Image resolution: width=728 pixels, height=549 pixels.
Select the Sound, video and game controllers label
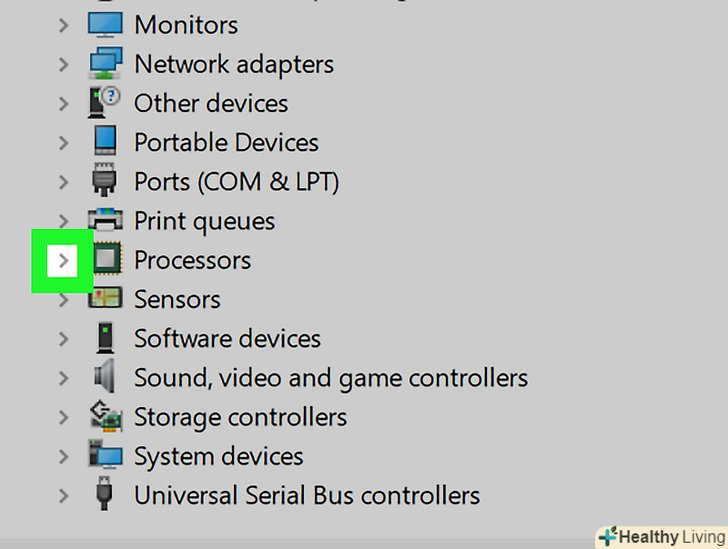click(x=331, y=378)
